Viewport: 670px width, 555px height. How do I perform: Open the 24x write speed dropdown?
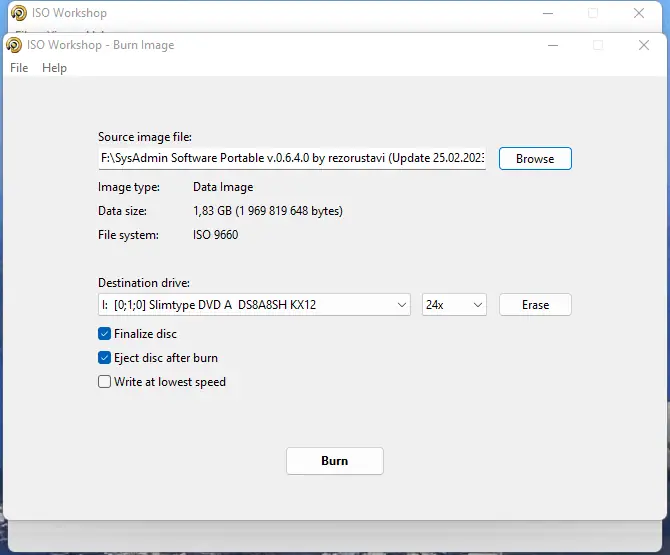point(454,305)
